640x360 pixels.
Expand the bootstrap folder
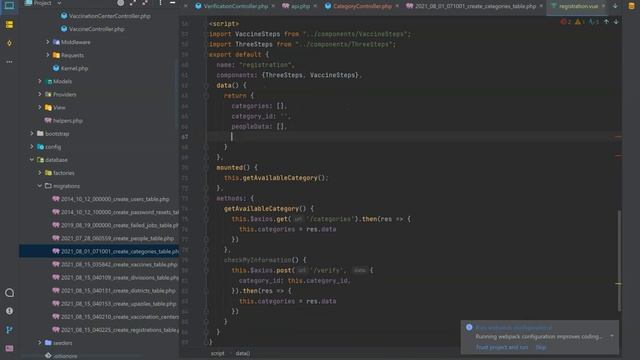[x=32, y=133]
